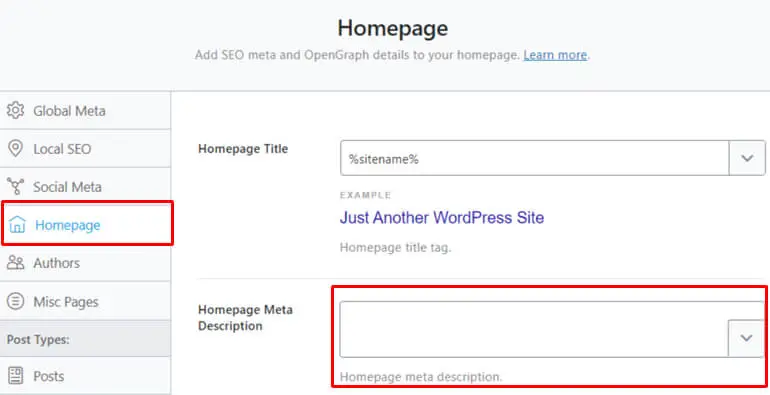
Task: Click the Post Types section header
Action: click(x=85, y=339)
